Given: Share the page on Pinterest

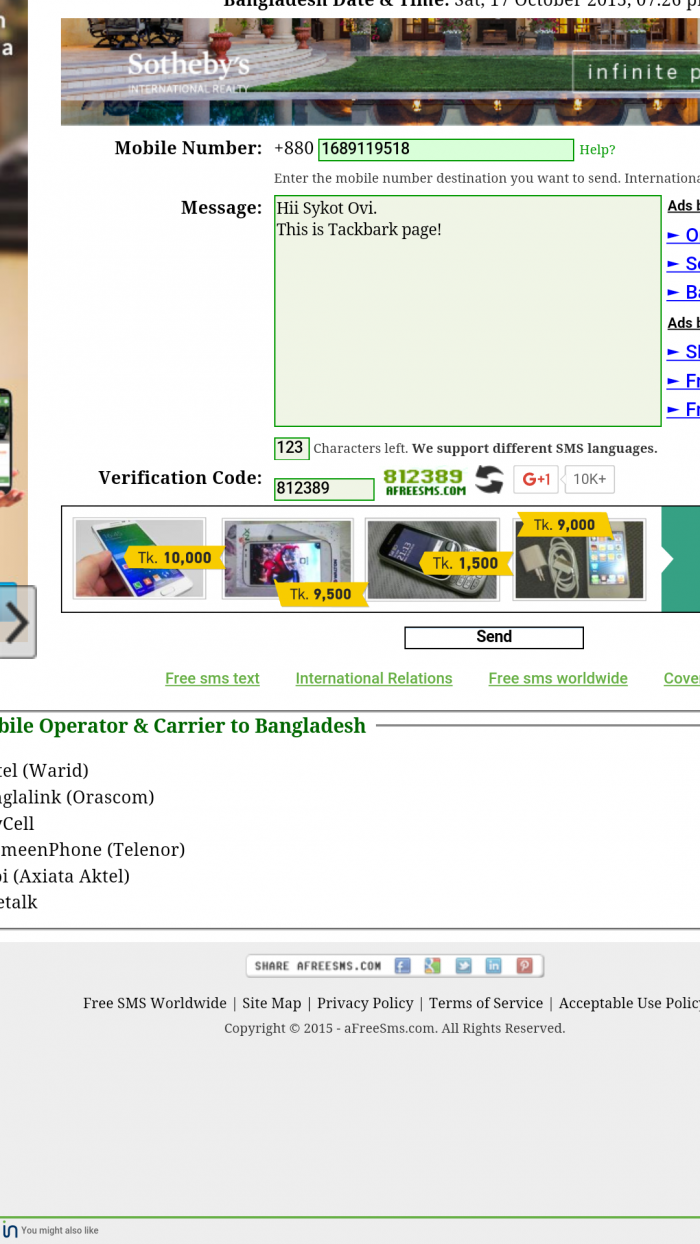Looking at the screenshot, I should 524,966.
